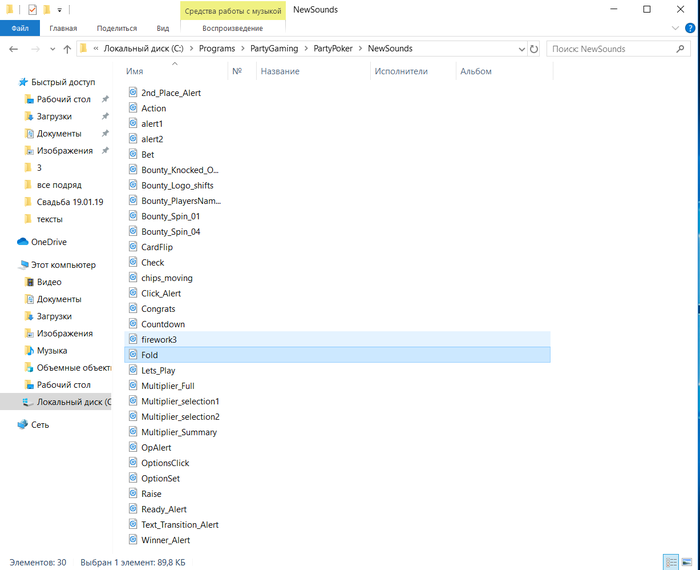This screenshot has width=700, height=570.
Task: Switch to details view icon in status bar
Action: [671, 562]
